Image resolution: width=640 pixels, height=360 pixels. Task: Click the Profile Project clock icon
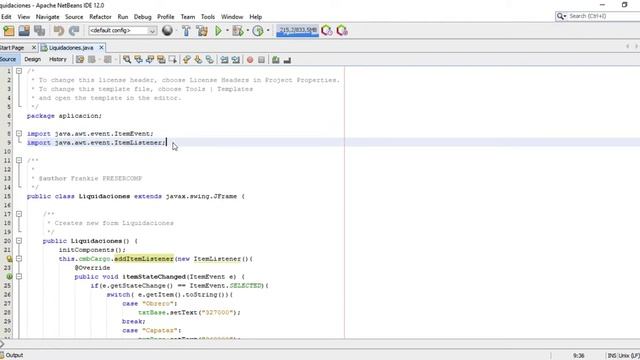pos(258,31)
